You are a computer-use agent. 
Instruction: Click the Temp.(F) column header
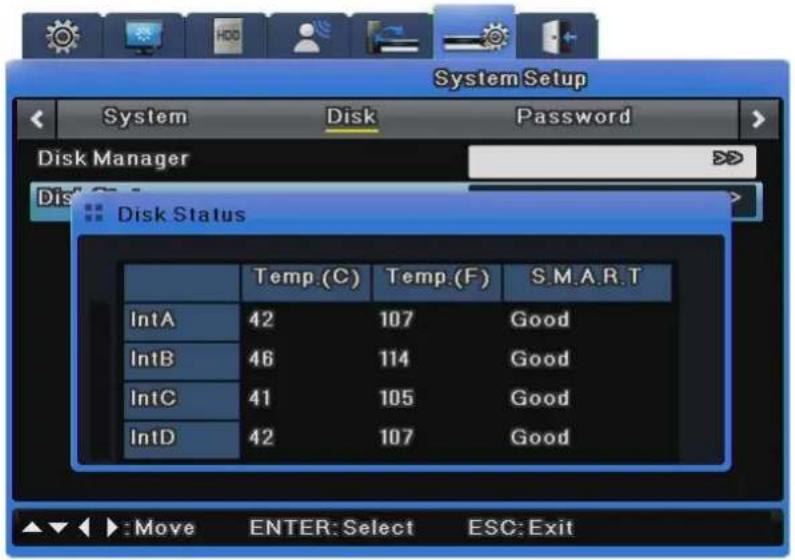coord(437,281)
